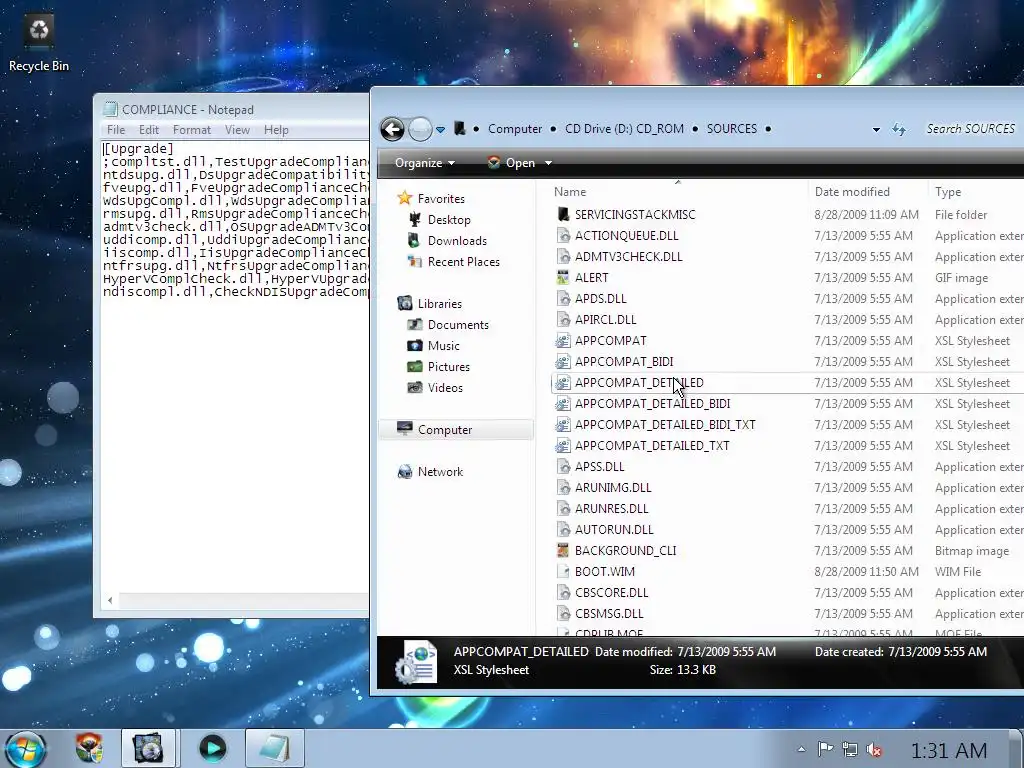Select ADMTV3CHECK.DLL file

(x=628, y=257)
